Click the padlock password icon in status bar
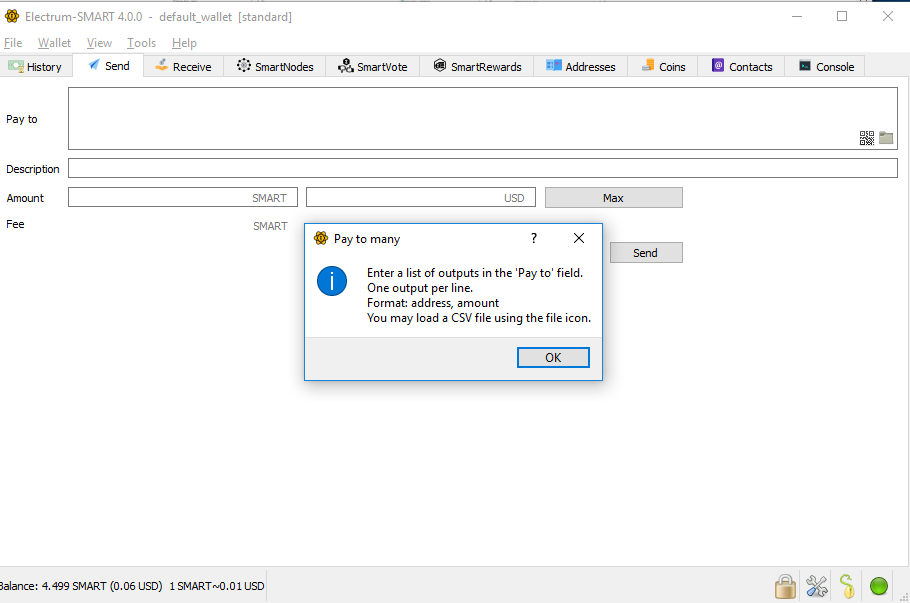The image size is (910, 603). click(785, 586)
